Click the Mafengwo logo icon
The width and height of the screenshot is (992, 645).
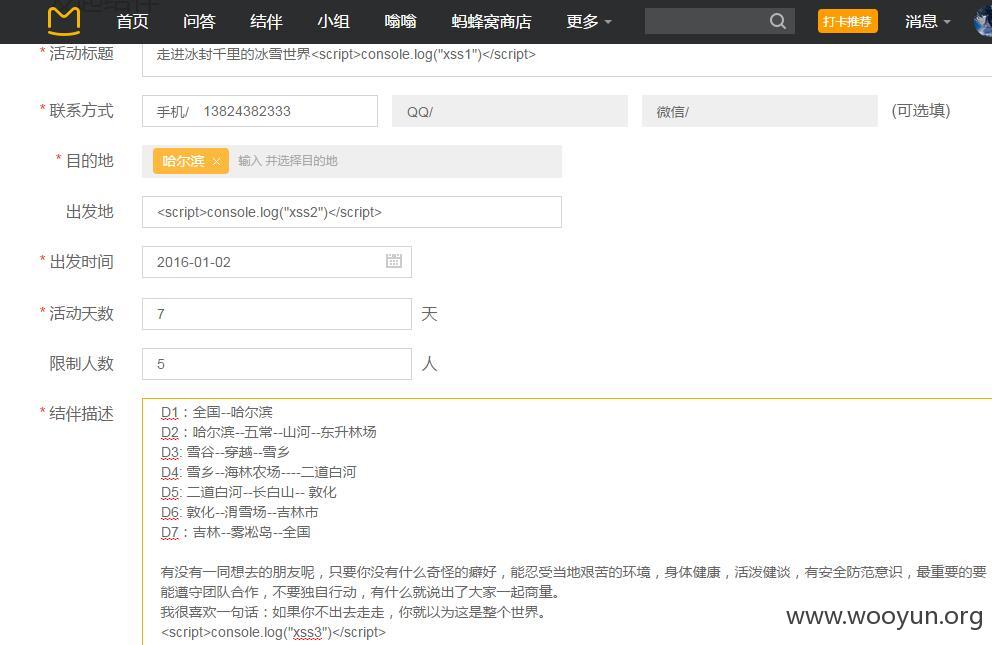64,21
